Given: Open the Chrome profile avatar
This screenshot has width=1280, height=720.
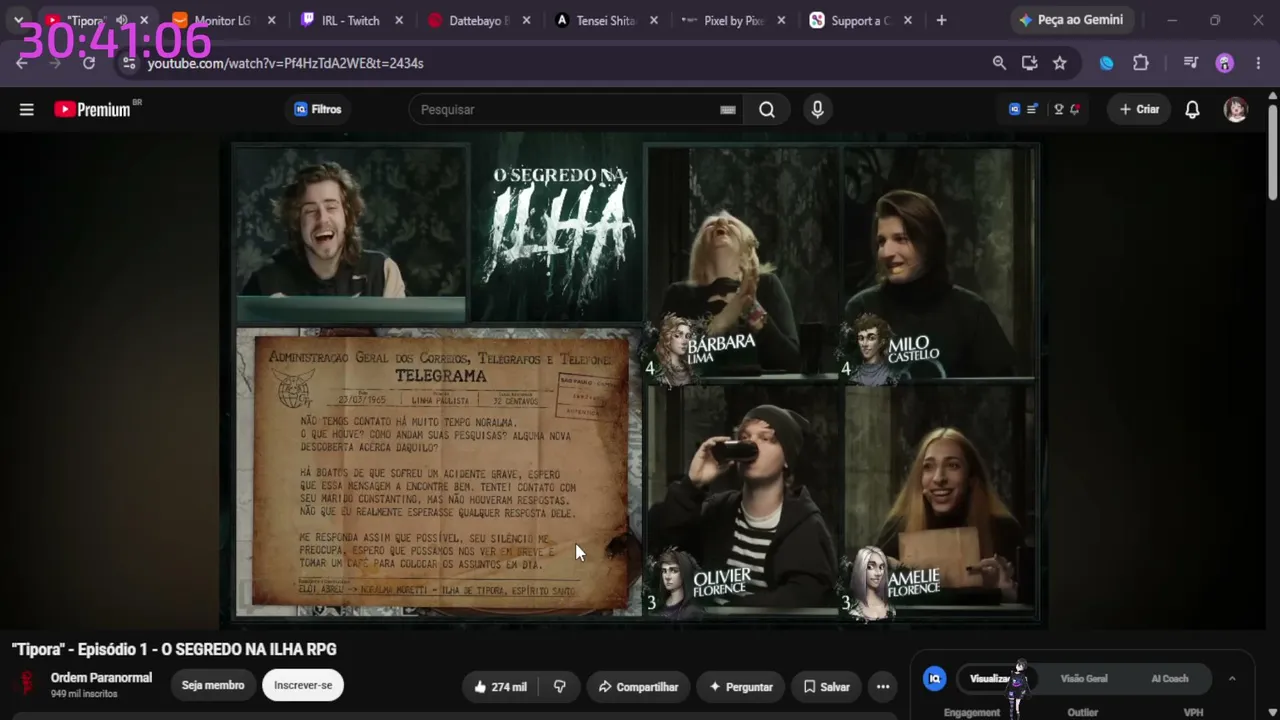Looking at the screenshot, I should (x=1225, y=63).
